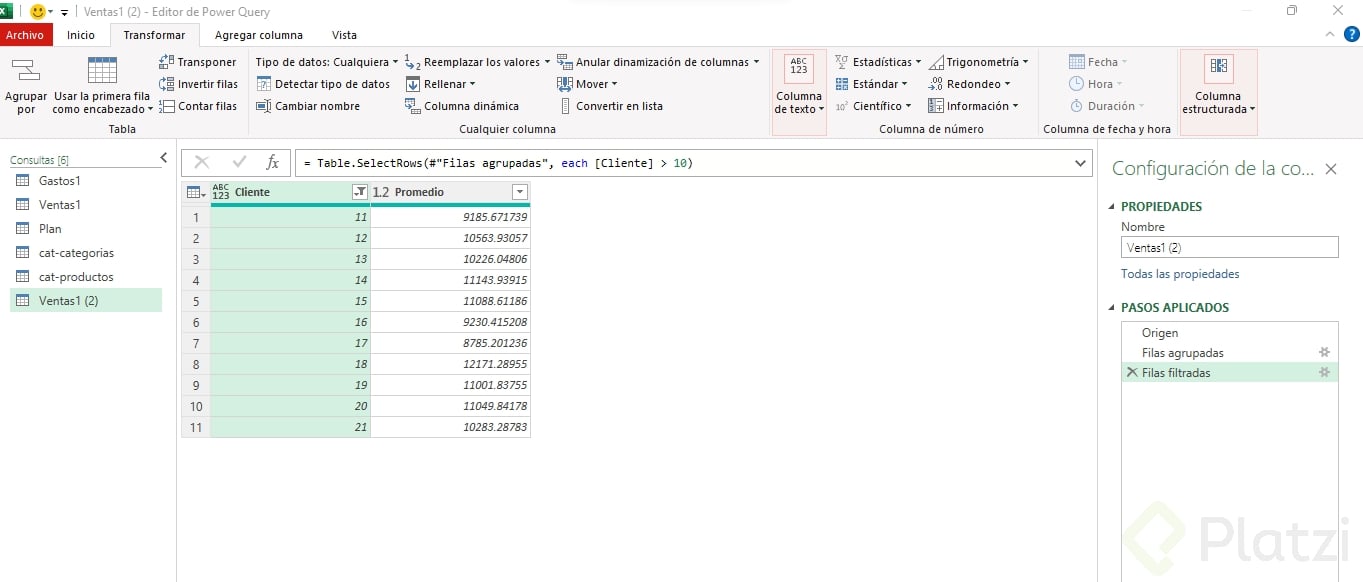The image size is (1363, 582).
Task: Collapse the ribbon with caret icon
Action: (1329, 34)
